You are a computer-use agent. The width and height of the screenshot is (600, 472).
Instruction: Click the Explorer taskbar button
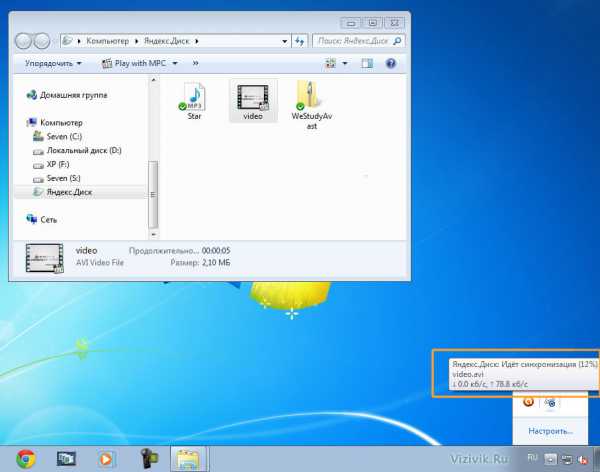(x=189, y=459)
